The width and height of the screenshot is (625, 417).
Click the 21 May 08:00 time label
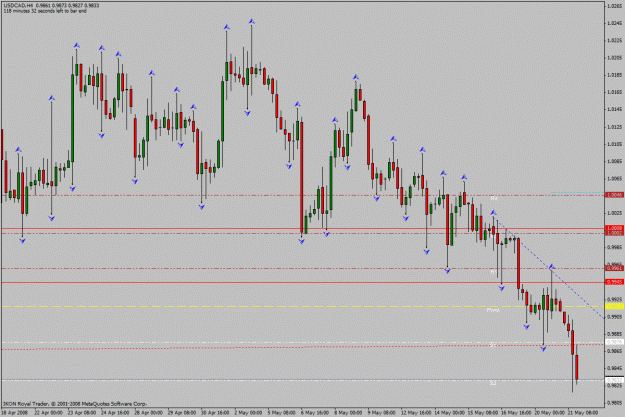pyautogui.click(x=583, y=413)
